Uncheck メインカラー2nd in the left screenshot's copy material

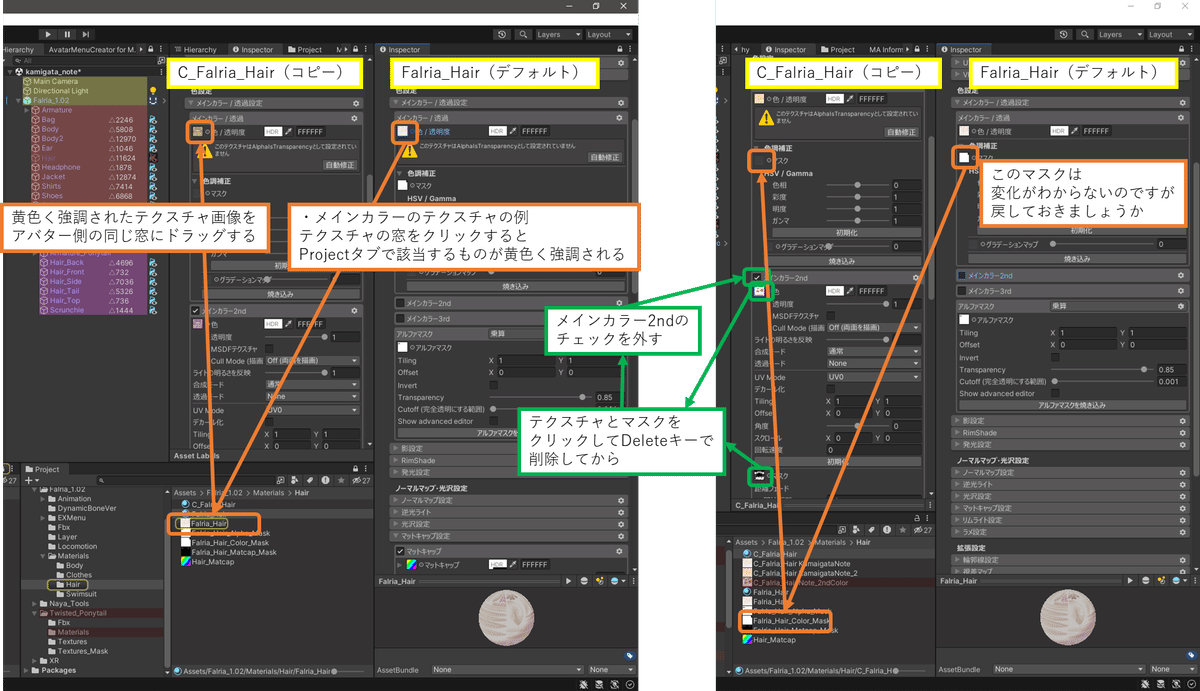[196, 310]
